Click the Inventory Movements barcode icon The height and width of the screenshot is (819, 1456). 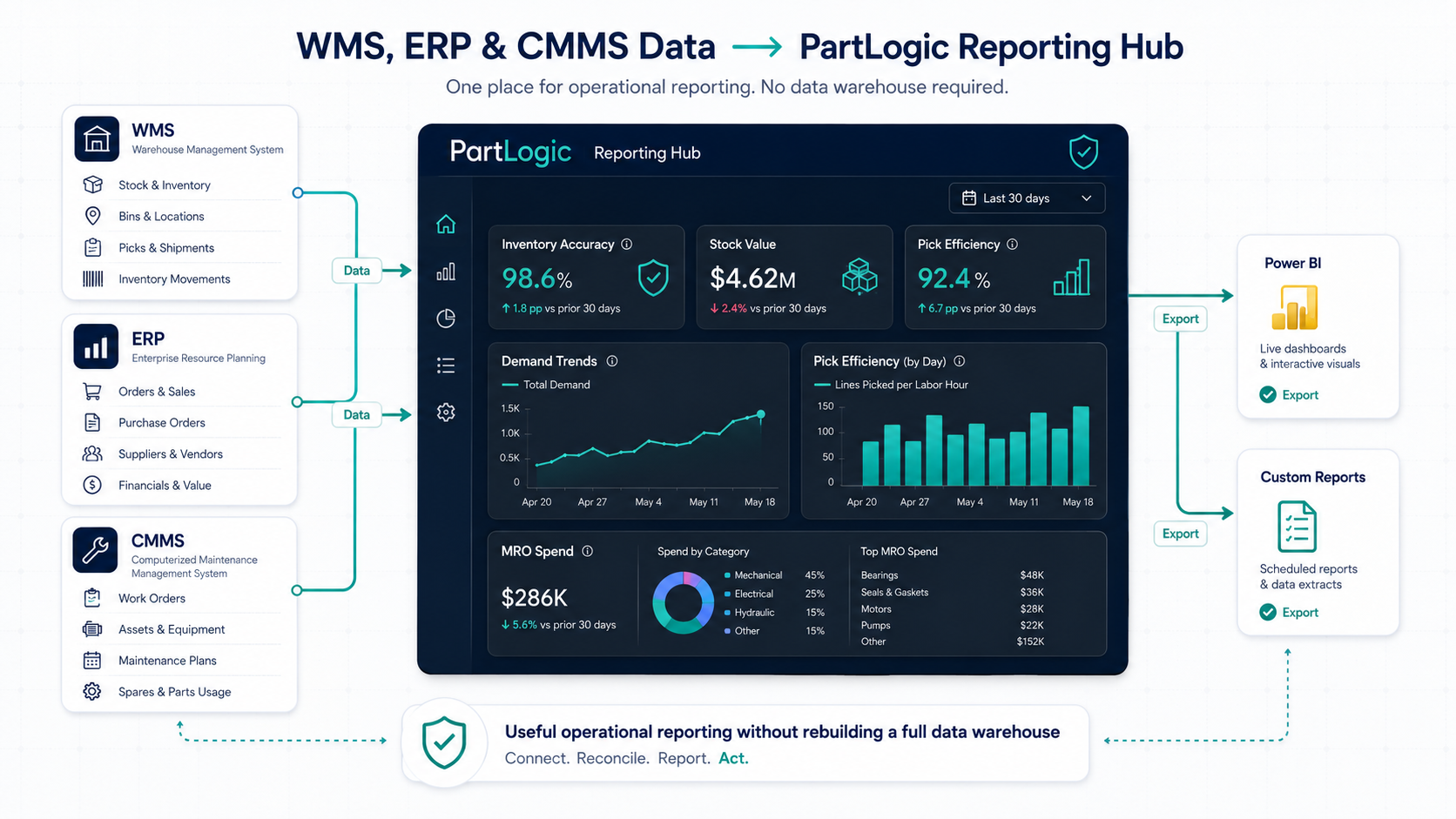[92, 279]
